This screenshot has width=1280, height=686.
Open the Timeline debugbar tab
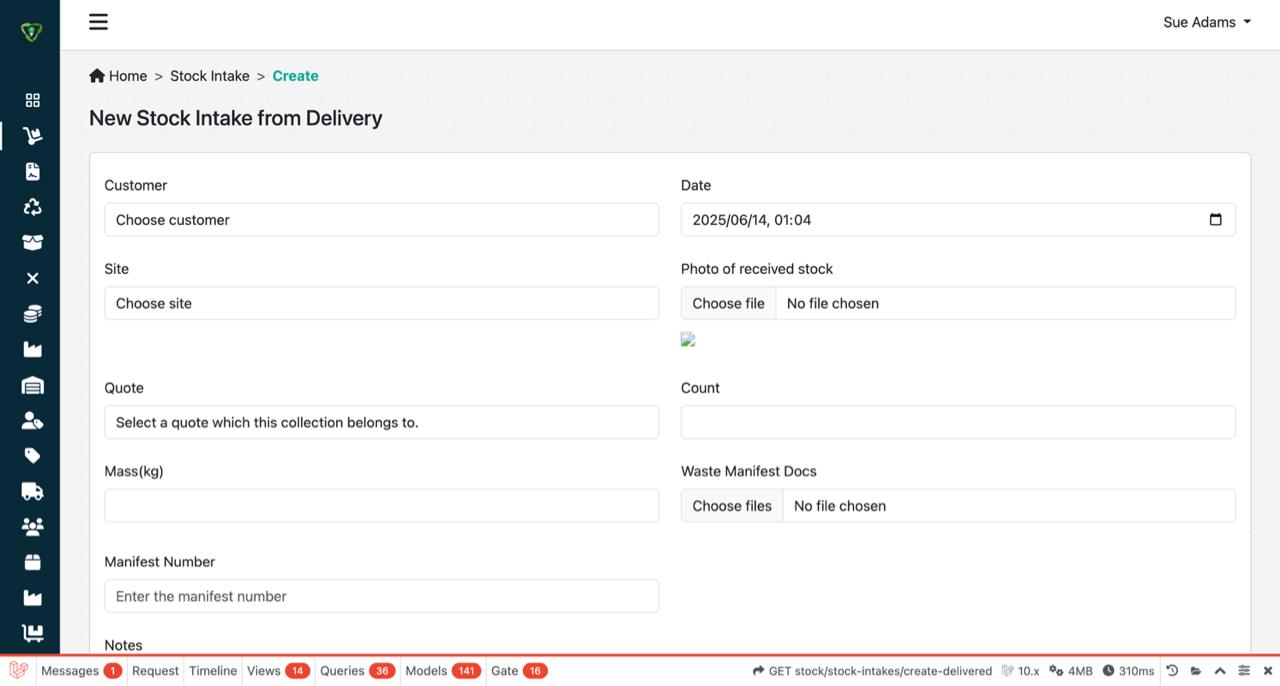pos(213,671)
